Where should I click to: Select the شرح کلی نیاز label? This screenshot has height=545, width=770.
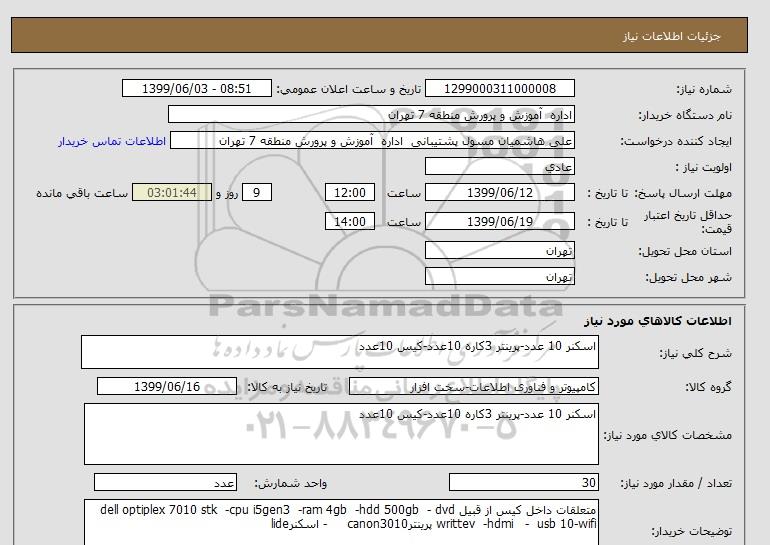click(x=695, y=353)
